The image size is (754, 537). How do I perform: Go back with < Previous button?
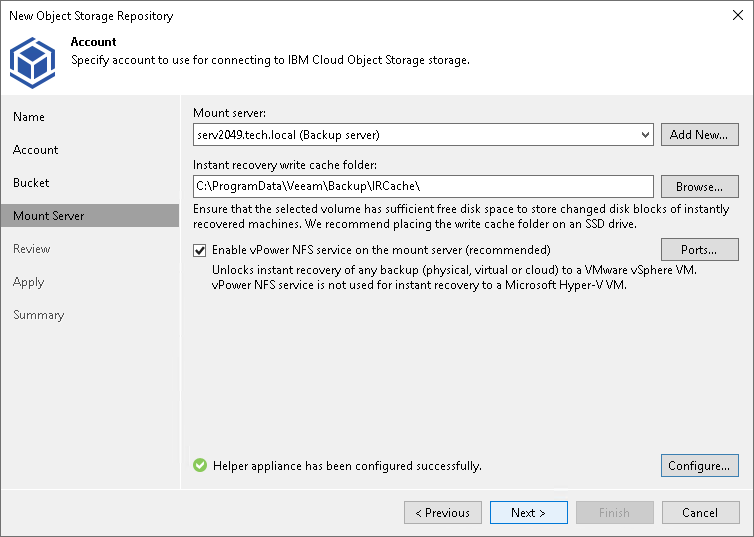coord(443,512)
